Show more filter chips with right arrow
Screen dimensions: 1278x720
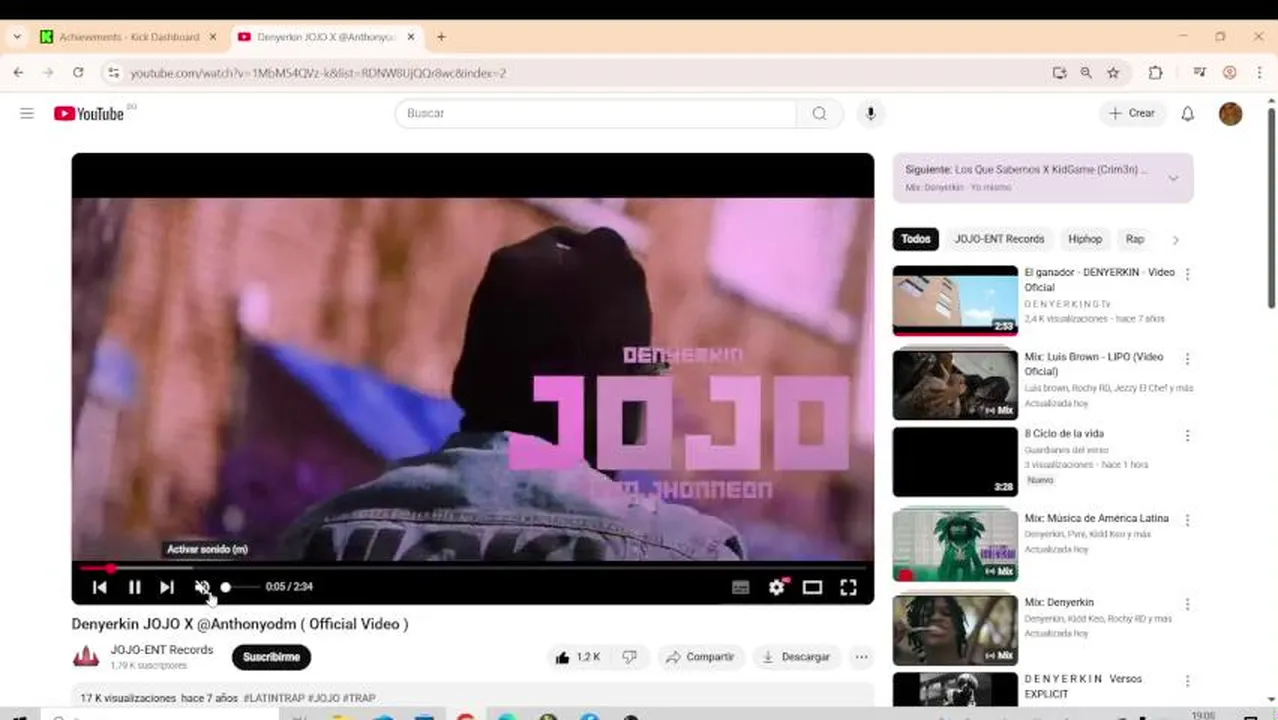[x=1175, y=240]
